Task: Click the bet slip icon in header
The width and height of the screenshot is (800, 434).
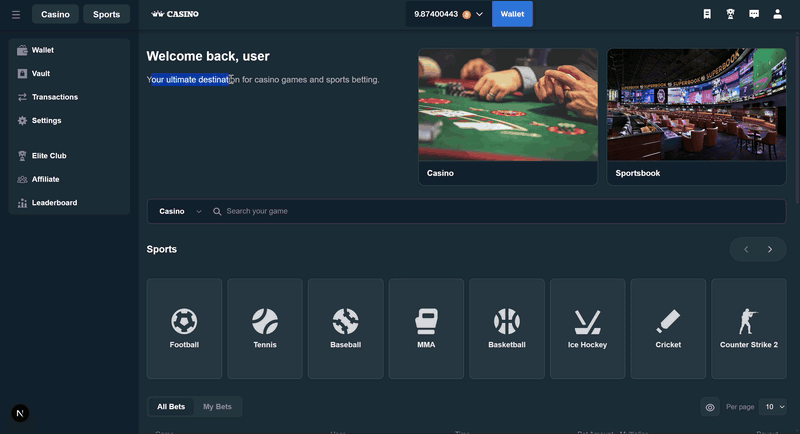Action: click(707, 14)
